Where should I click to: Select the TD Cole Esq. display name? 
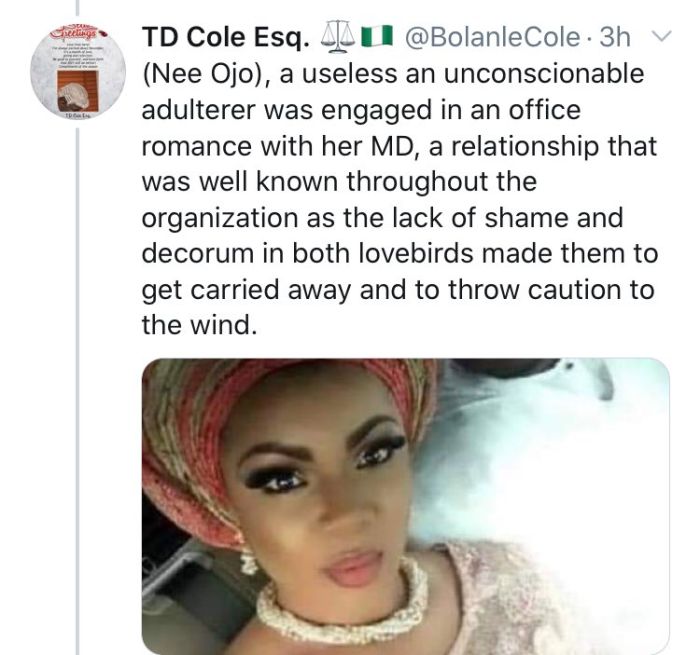225,37
